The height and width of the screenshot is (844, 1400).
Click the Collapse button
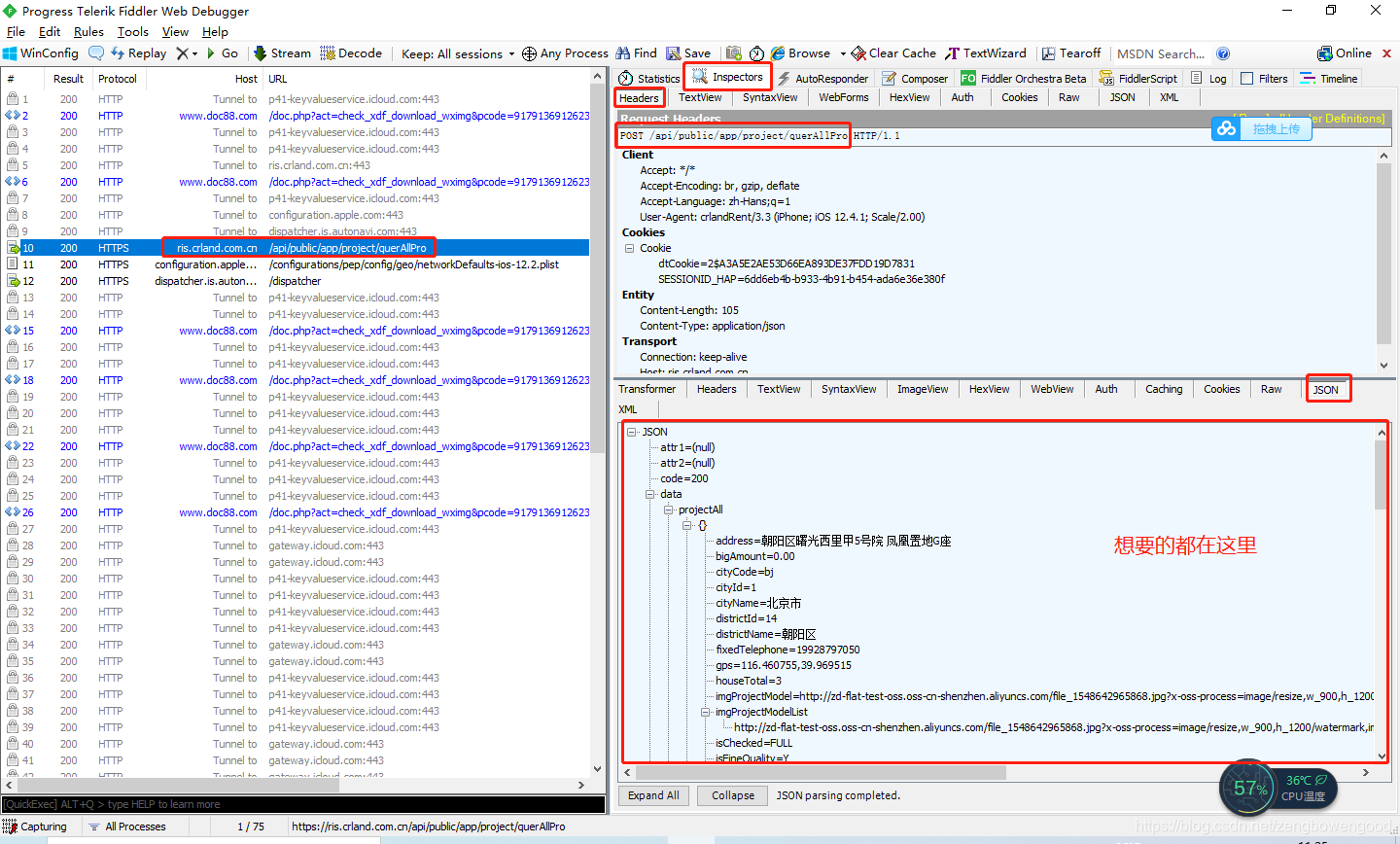pyautogui.click(x=733, y=795)
